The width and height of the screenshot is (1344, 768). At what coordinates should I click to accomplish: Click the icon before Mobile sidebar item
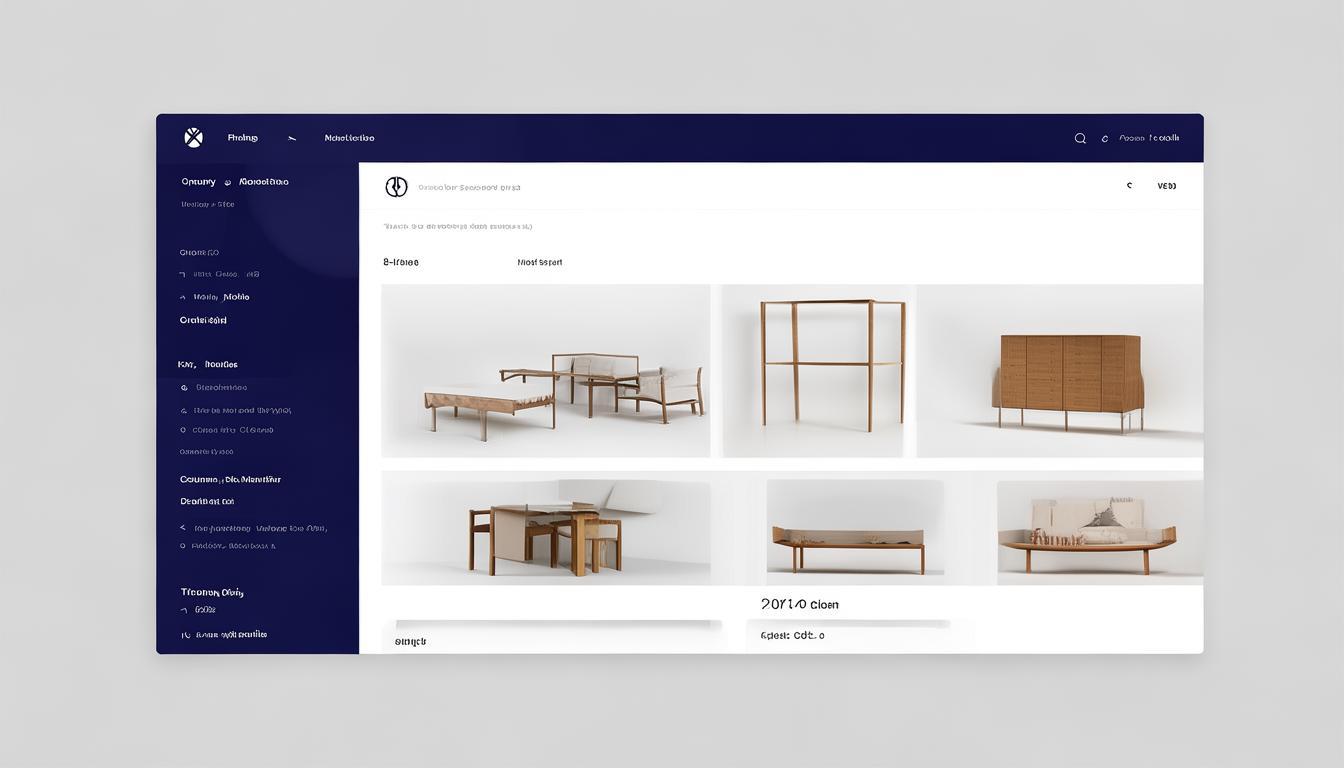click(183, 298)
